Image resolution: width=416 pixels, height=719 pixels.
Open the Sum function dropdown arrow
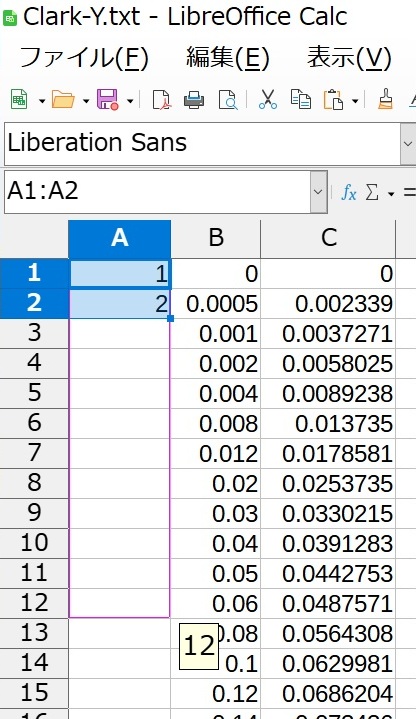point(391,194)
